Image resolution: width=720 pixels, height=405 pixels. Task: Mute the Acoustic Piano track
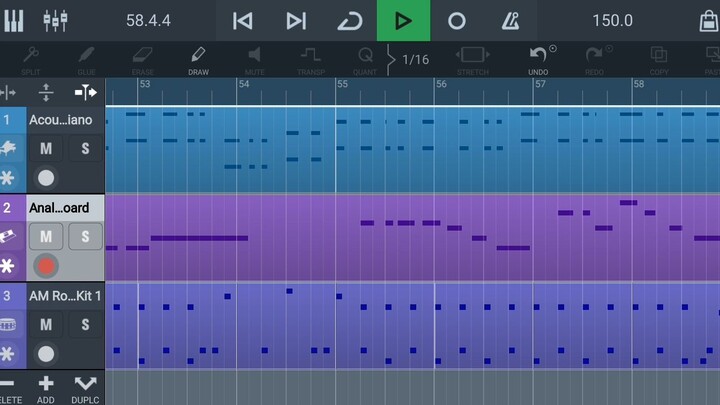(46, 149)
